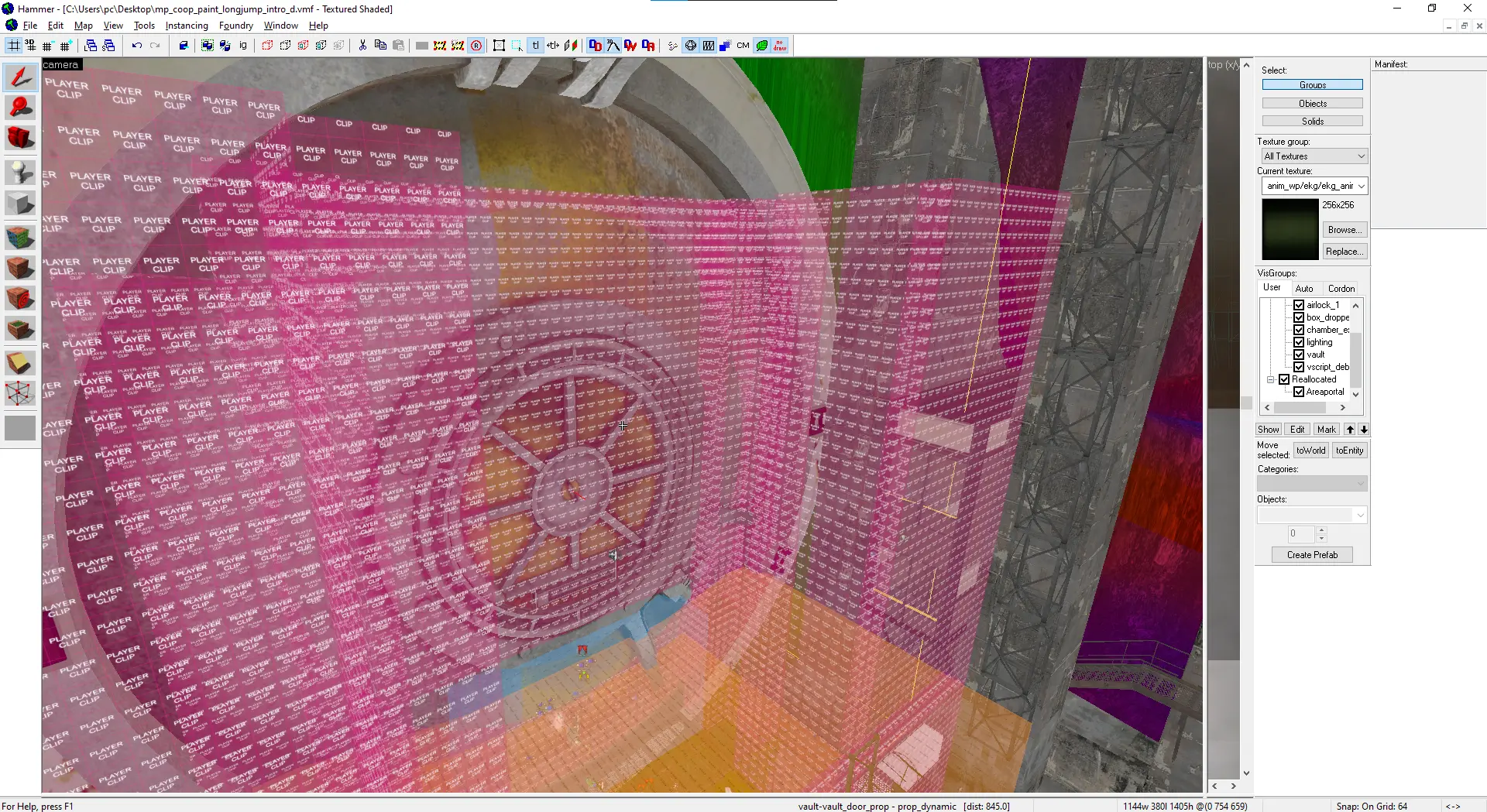Select the Camera tool
The height and width of the screenshot is (812, 1487).
tap(20, 139)
